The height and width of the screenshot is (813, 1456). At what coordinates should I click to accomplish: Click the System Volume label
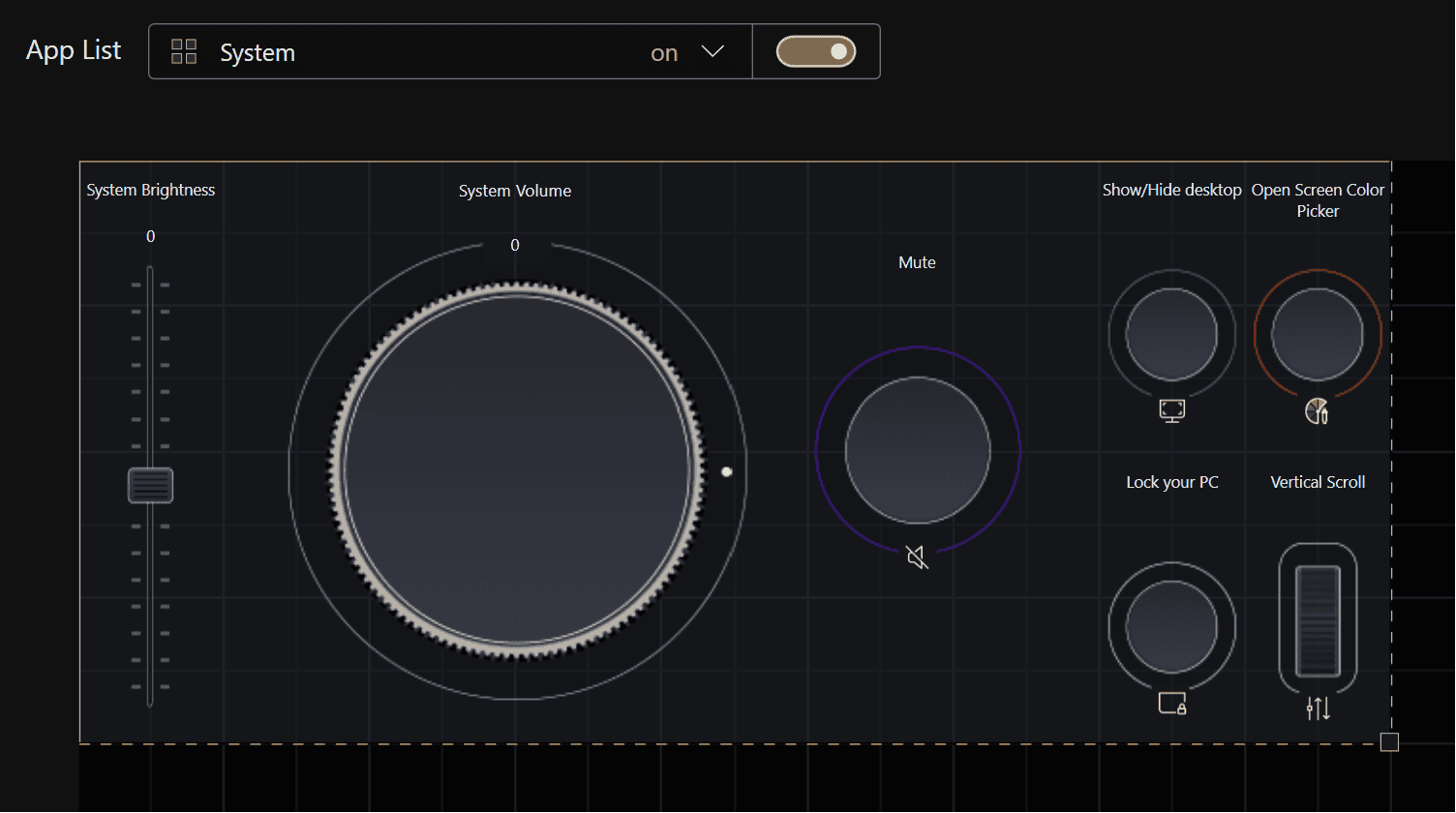[x=515, y=191]
